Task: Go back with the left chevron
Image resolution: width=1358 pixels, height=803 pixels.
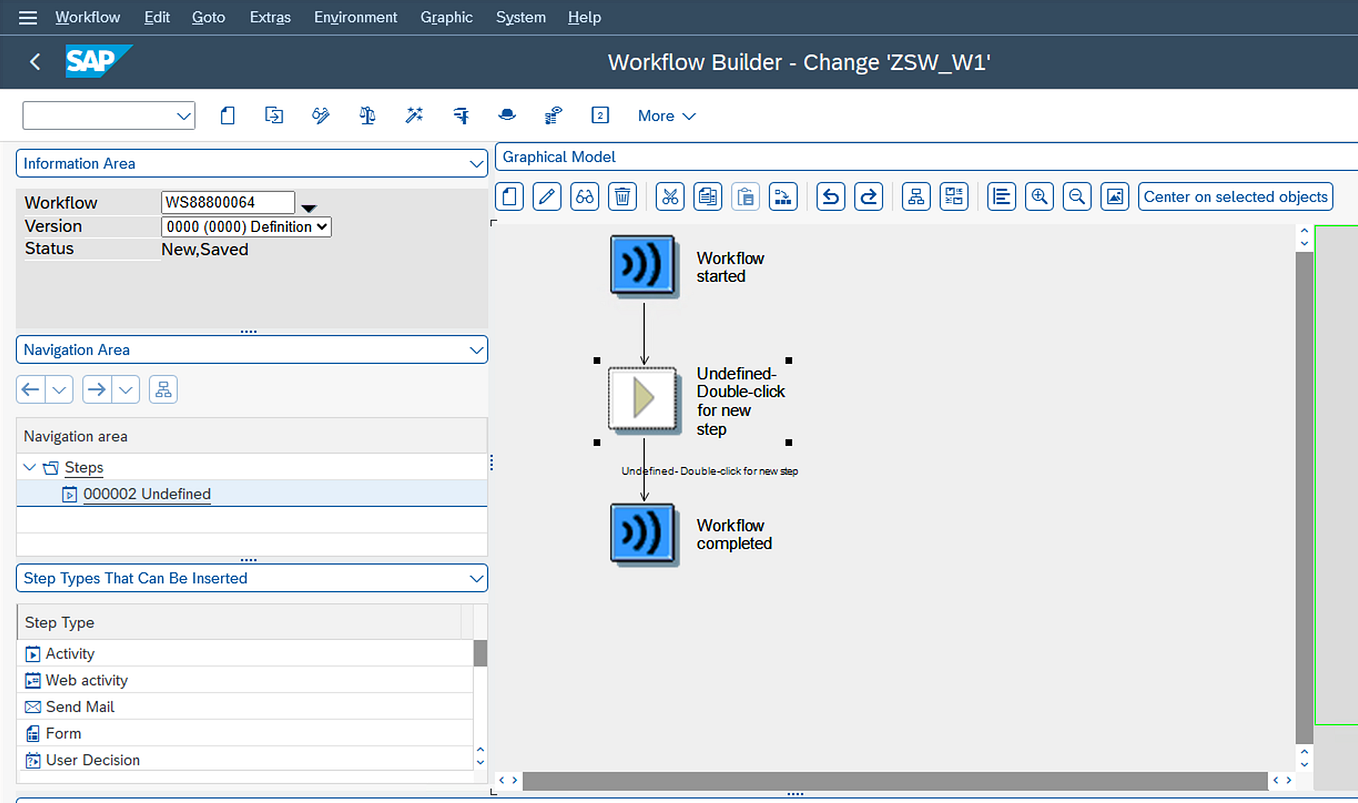Action: click(35, 62)
